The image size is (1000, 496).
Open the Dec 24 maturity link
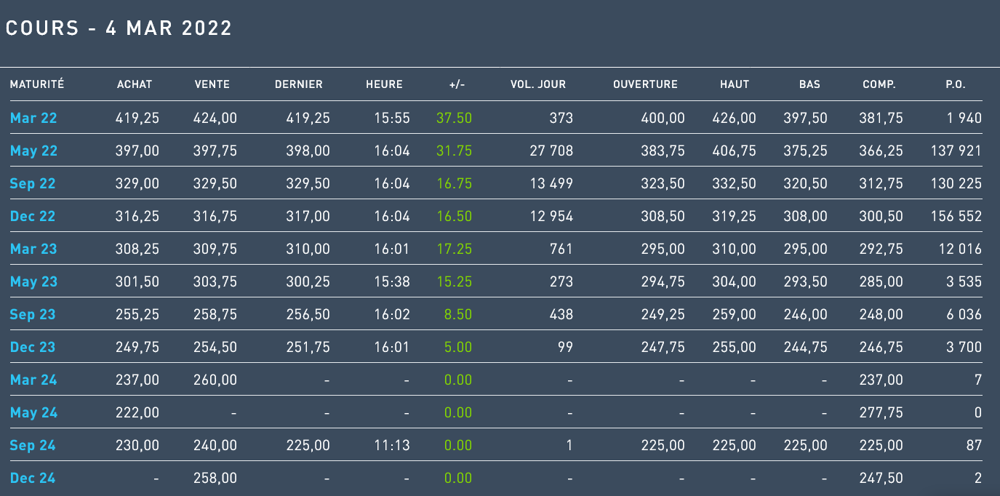point(33,478)
